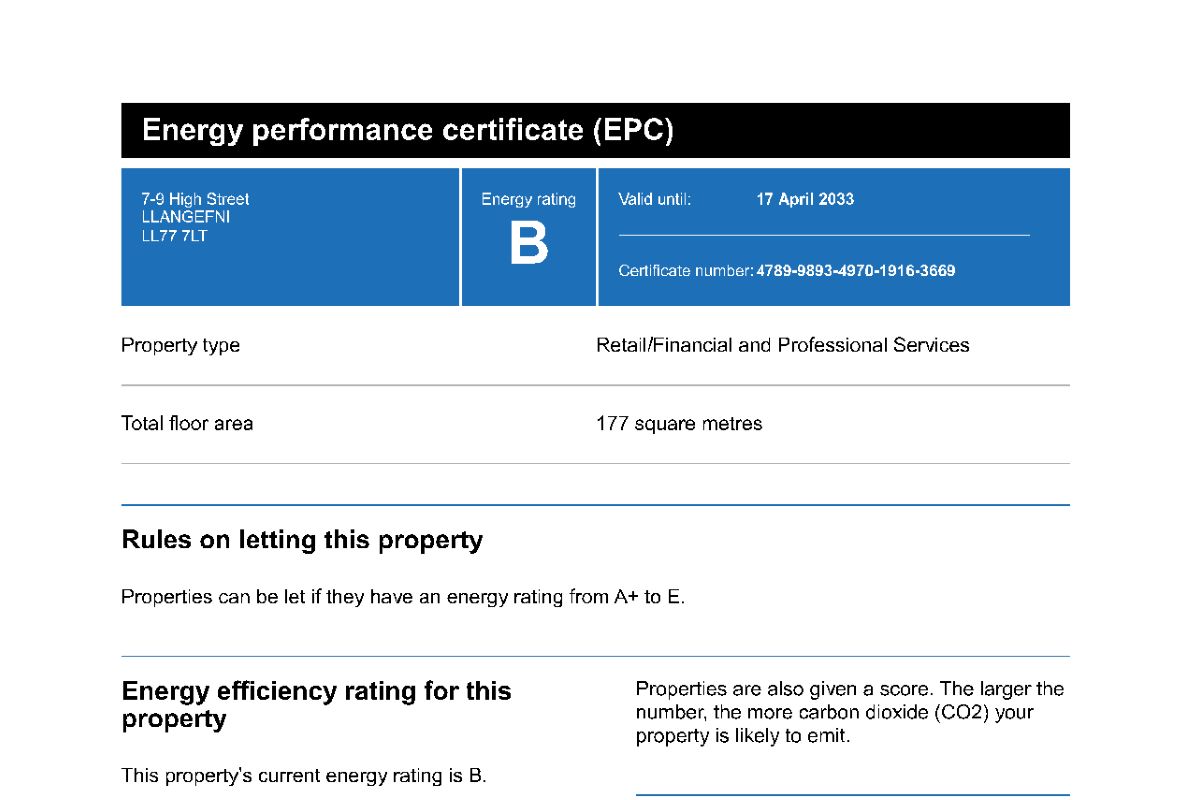The height and width of the screenshot is (800, 1190).
Task: Click the LLANGEFNI town text
Action: 185,217
